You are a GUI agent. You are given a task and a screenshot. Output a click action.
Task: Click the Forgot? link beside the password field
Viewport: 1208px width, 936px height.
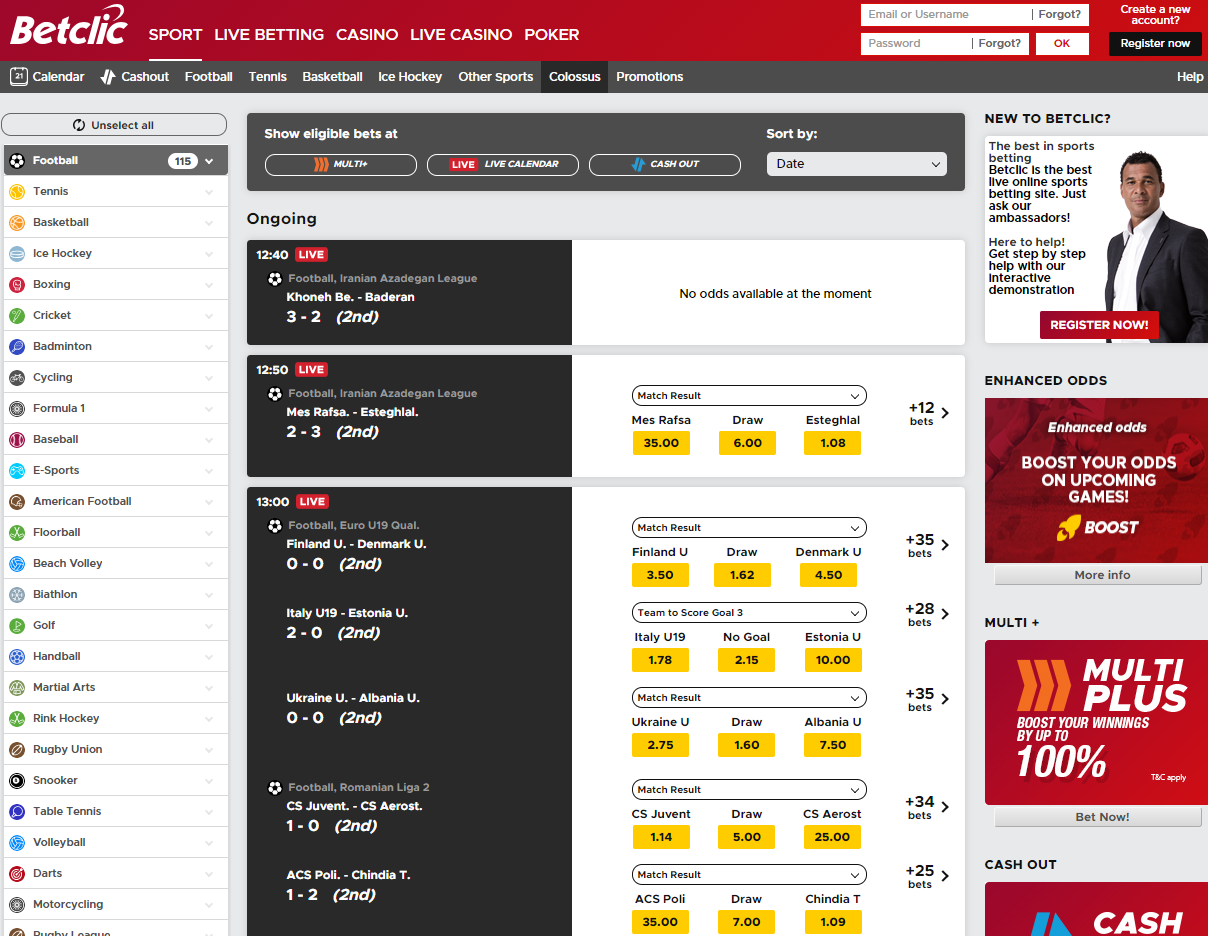(x=1000, y=44)
